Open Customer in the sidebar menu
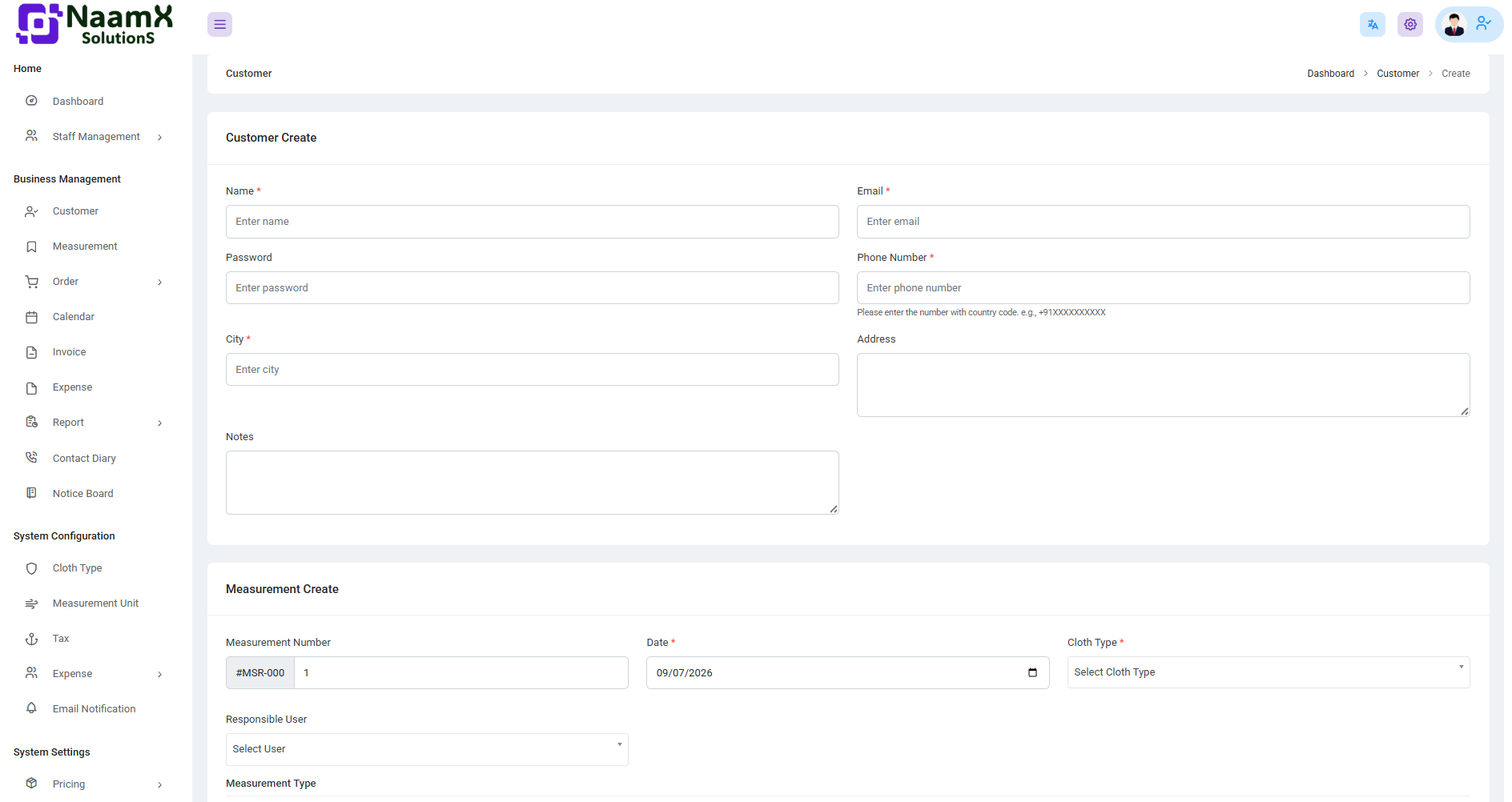 click(x=75, y=211)
